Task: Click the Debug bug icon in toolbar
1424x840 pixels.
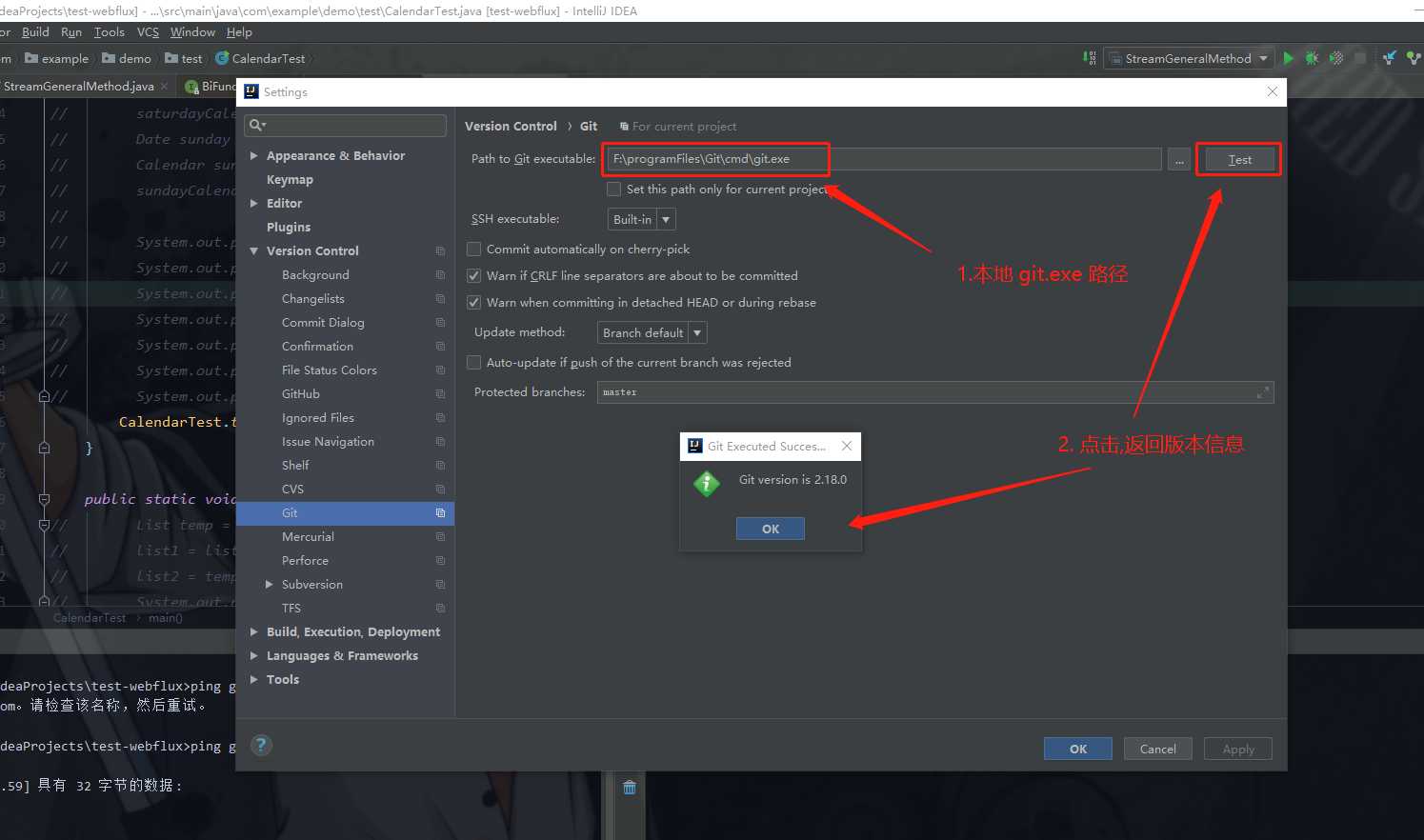Action: click(x=1312, y=58)
